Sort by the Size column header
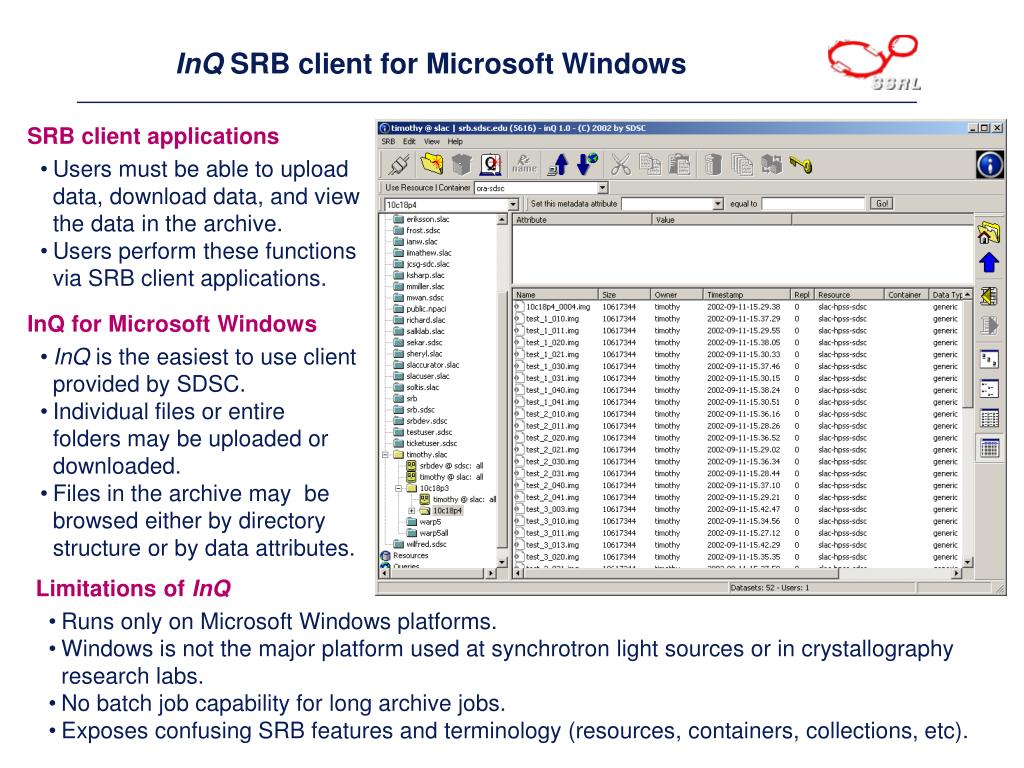 624,295
